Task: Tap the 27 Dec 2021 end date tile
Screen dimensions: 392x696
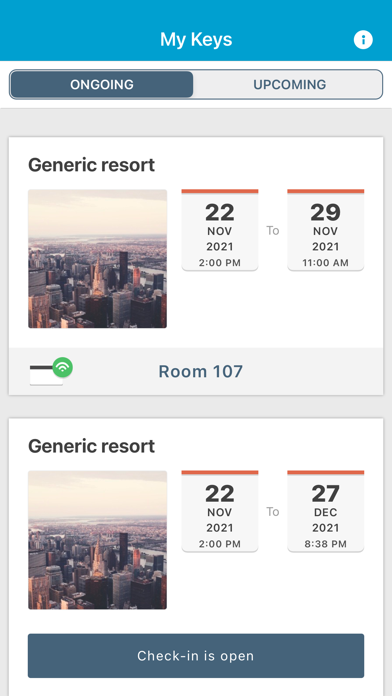Action: pos(325,511)
